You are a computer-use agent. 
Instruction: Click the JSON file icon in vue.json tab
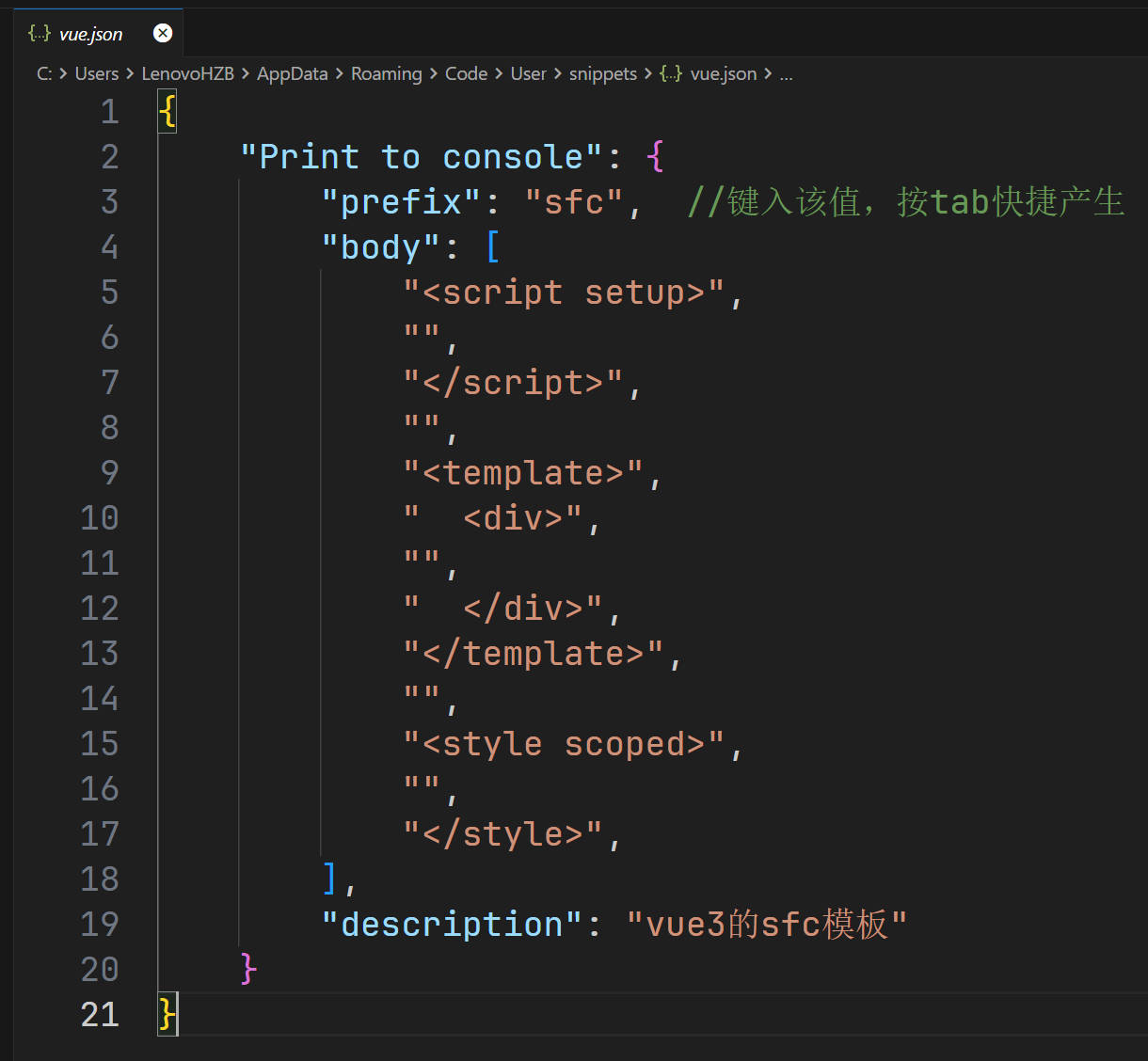click(x=40, y=34)
